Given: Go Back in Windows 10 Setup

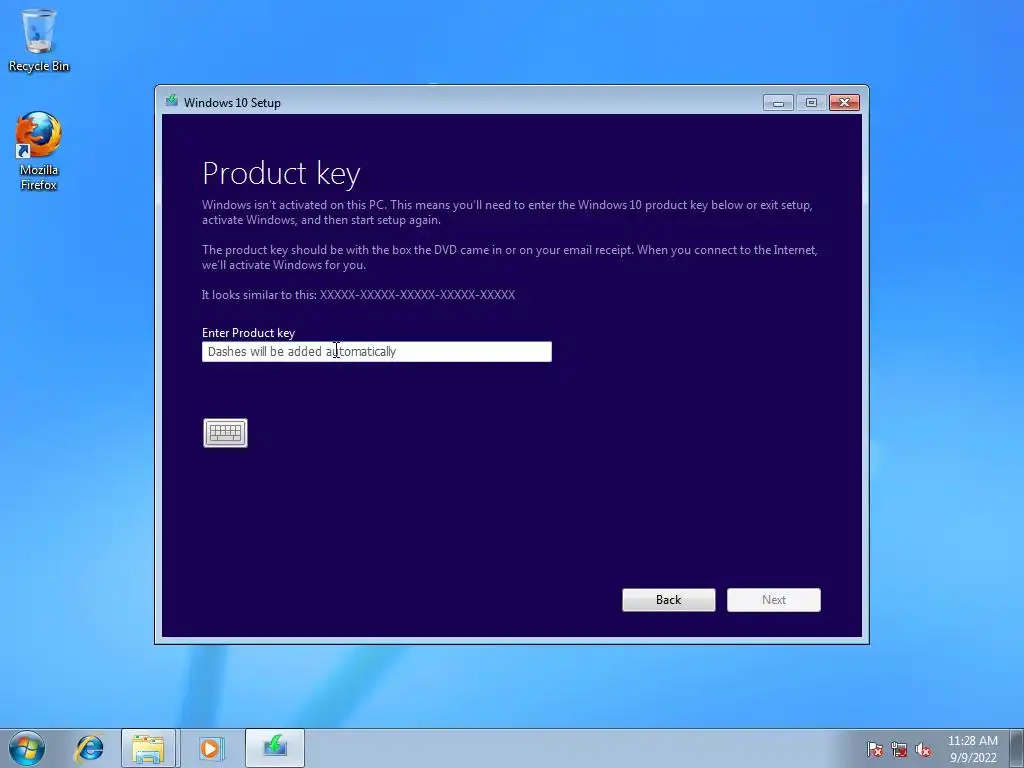Looking at the screenshot, I should (x=669, y=600).
